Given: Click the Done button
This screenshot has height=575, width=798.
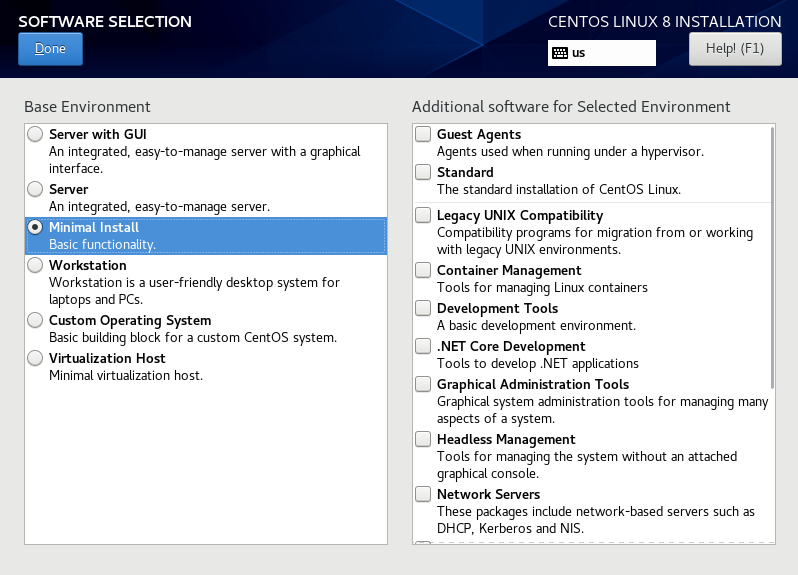Looking at the screenshot, I should click(x=50, y=49).
